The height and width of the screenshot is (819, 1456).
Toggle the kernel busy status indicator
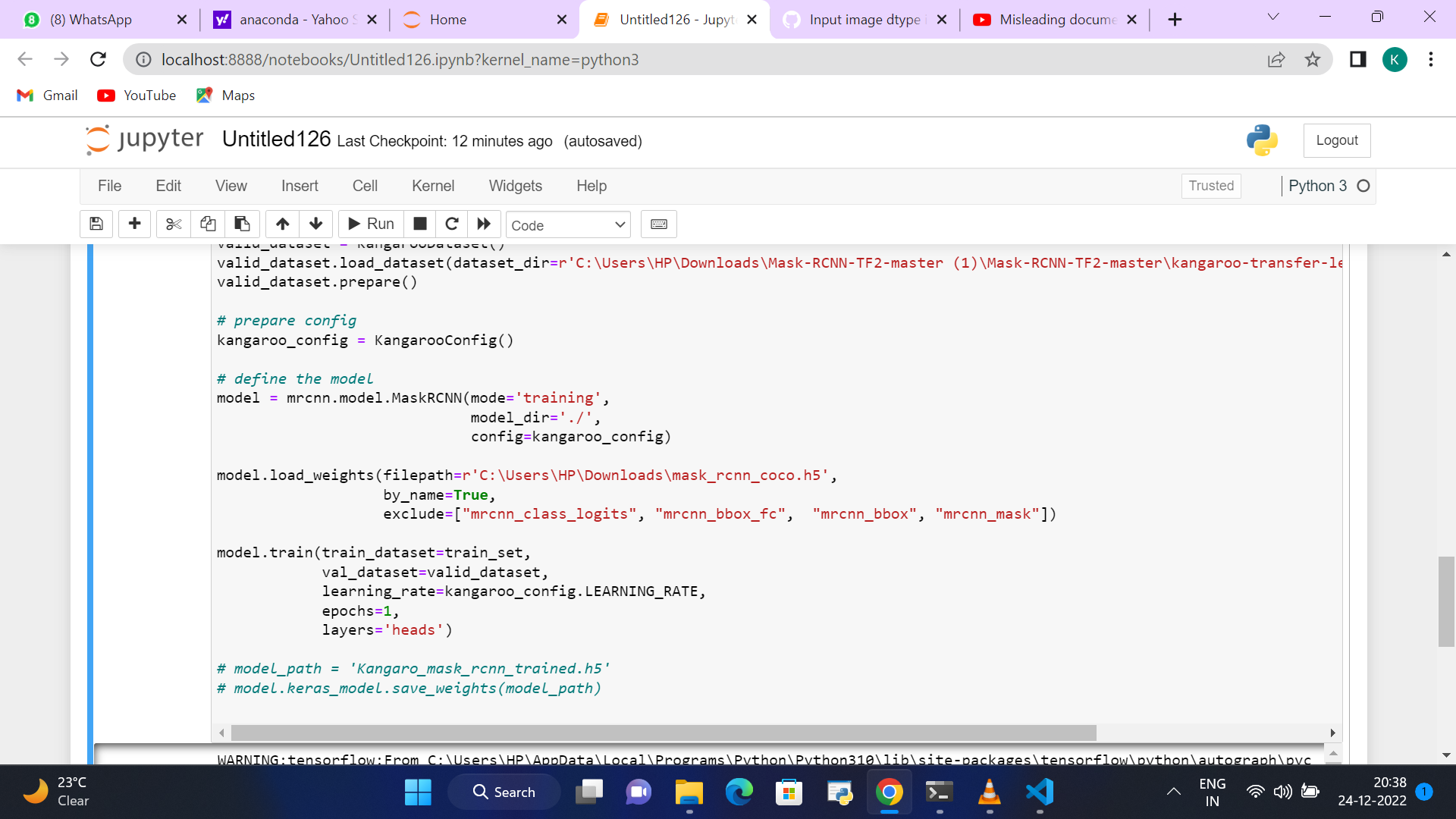click(1364, 186)
